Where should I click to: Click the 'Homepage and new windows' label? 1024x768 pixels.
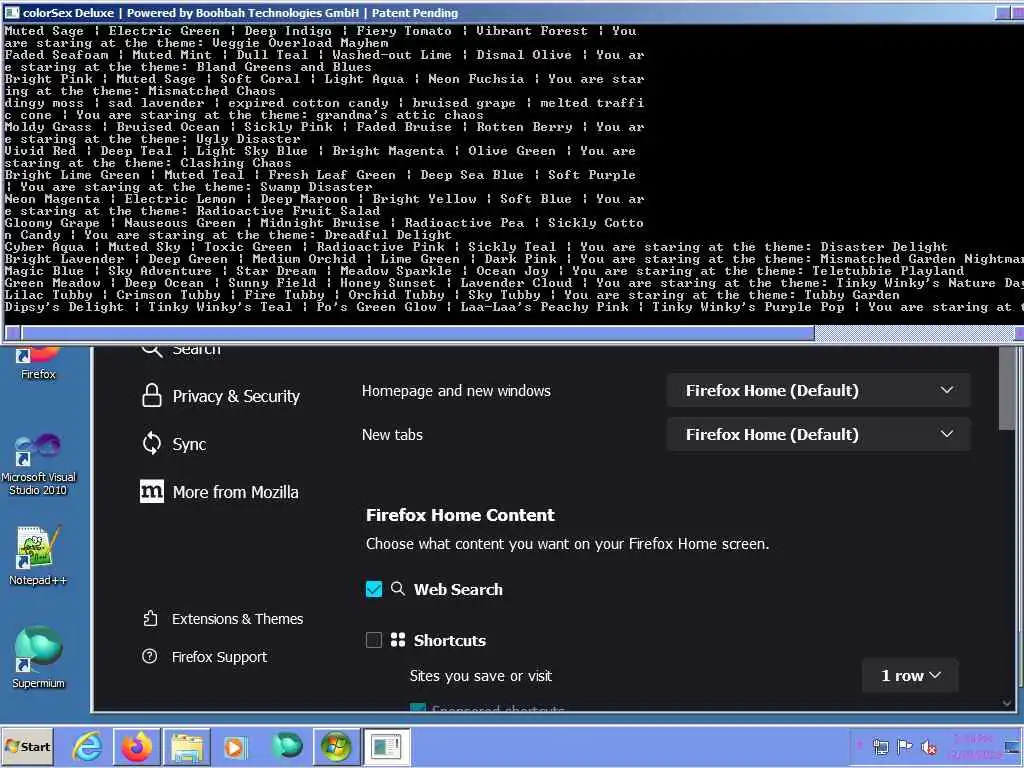456,391
